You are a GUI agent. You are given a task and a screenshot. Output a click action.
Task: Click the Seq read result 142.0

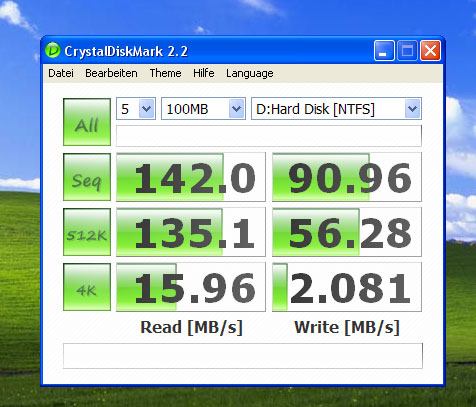point(191,177)
